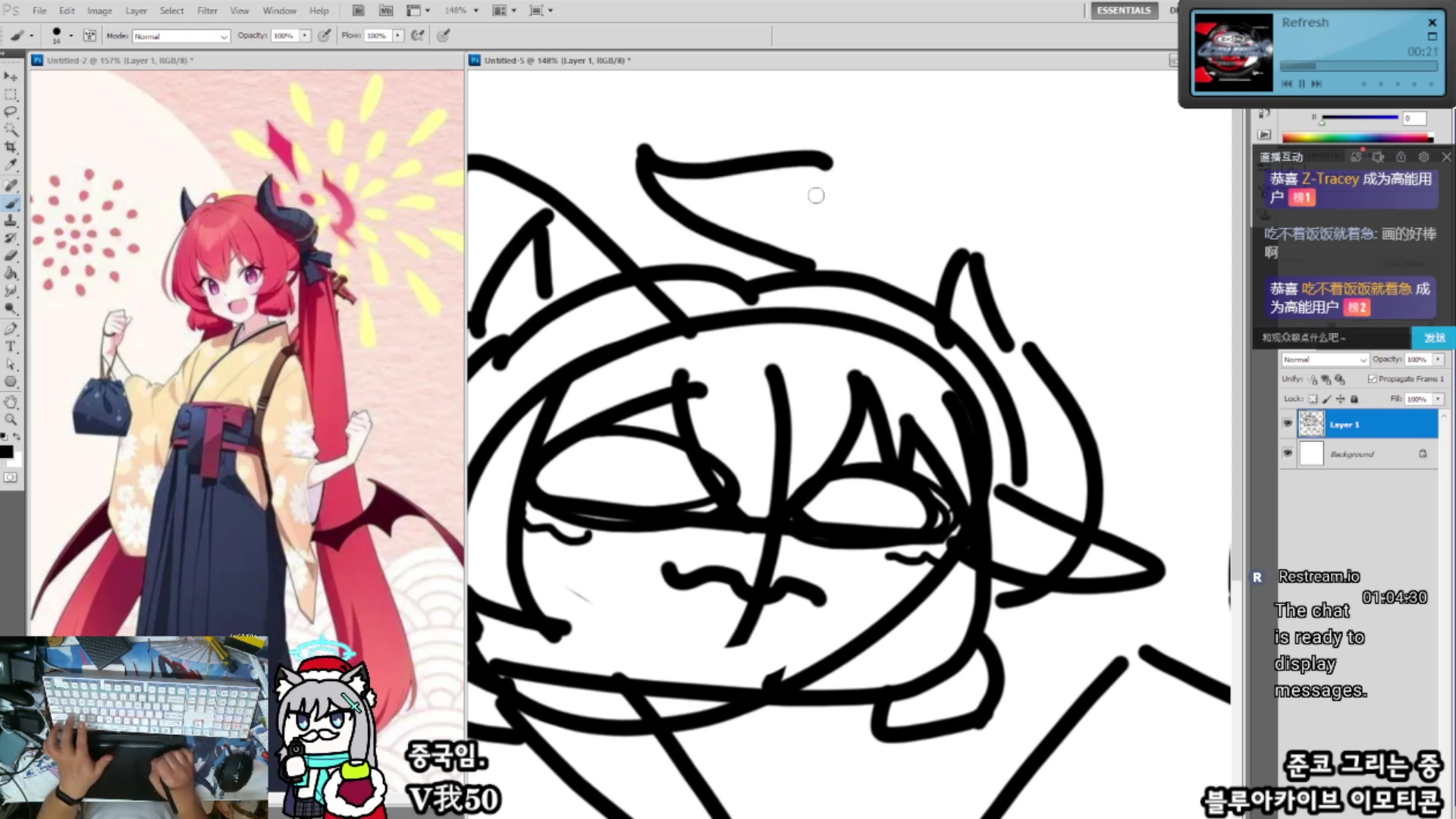
Task: Open the Window menu
Action: pyautogui.click(x=279, y=11)
